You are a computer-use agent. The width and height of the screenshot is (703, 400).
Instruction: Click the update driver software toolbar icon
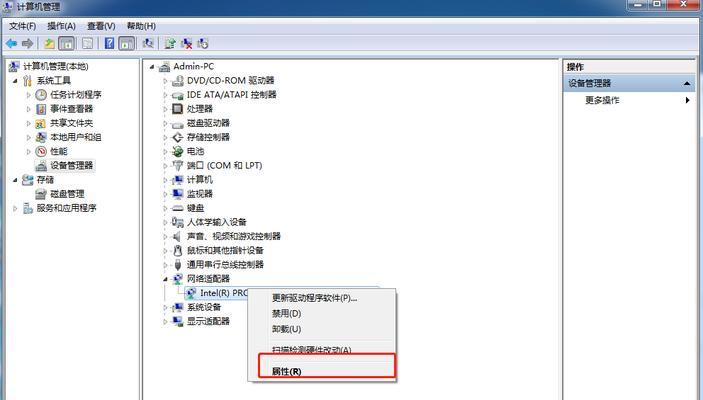click(x=169, y=43)
